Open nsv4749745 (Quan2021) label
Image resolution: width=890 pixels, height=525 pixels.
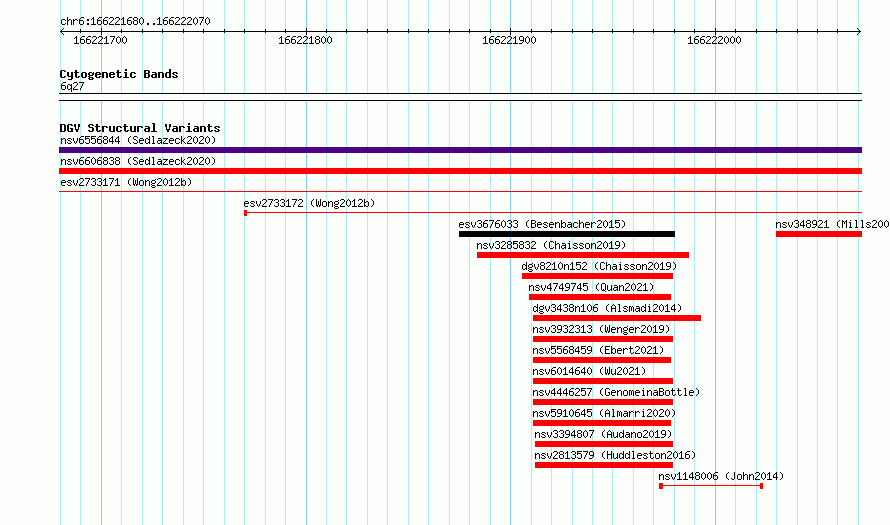click(x=591, y=287)
